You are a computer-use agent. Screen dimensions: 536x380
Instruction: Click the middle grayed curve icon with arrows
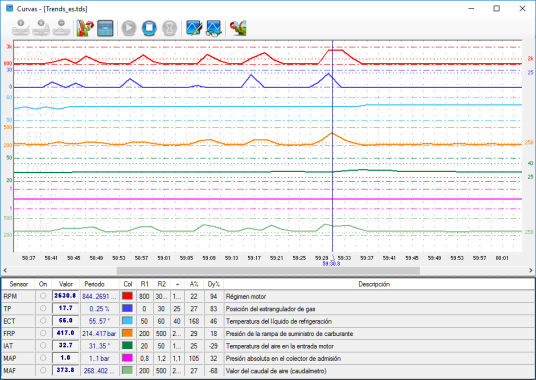[41, 28]
